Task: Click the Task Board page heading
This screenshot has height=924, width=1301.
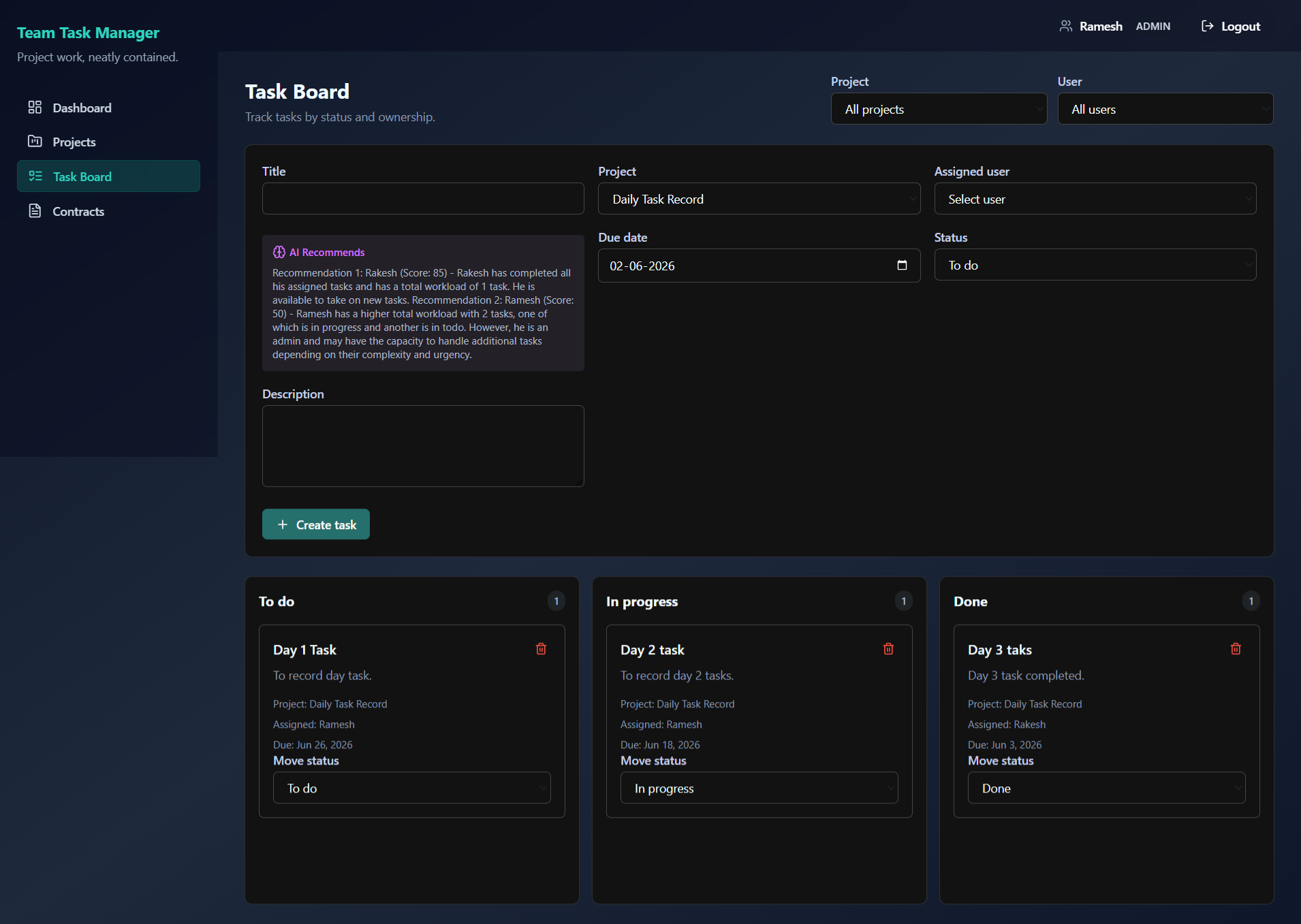Action: tap(297, 91)
